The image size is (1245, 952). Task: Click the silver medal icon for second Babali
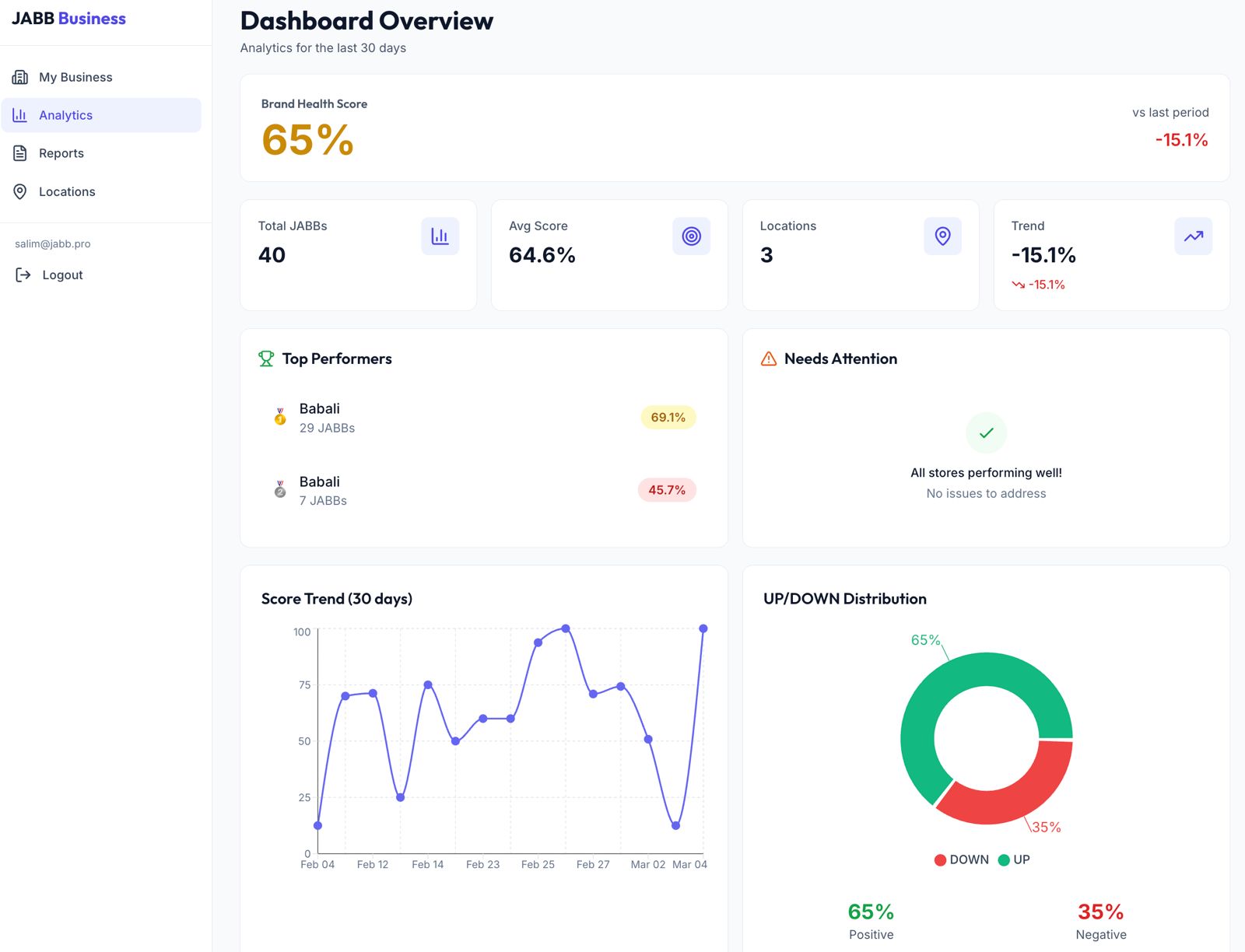(280, 490)
